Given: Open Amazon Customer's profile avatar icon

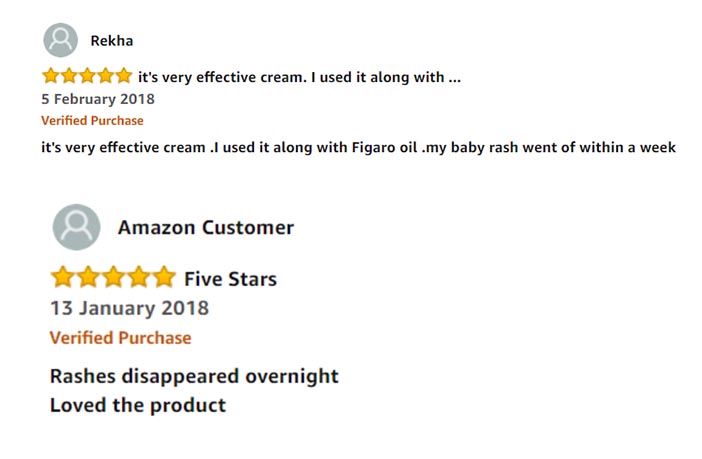Looking at the screenshot, I should [x=77, y=227].
